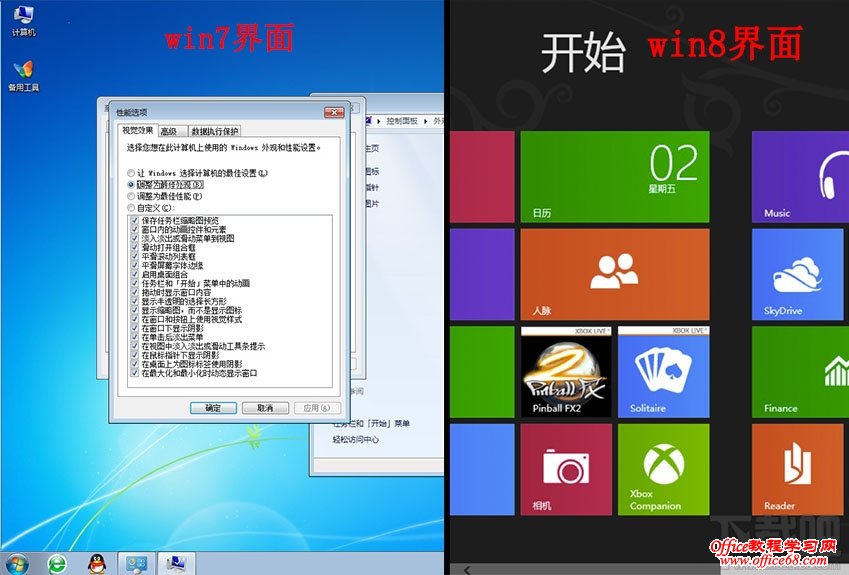Open the 相机 camera tile
849x575 pixels.
pos(566,469)
